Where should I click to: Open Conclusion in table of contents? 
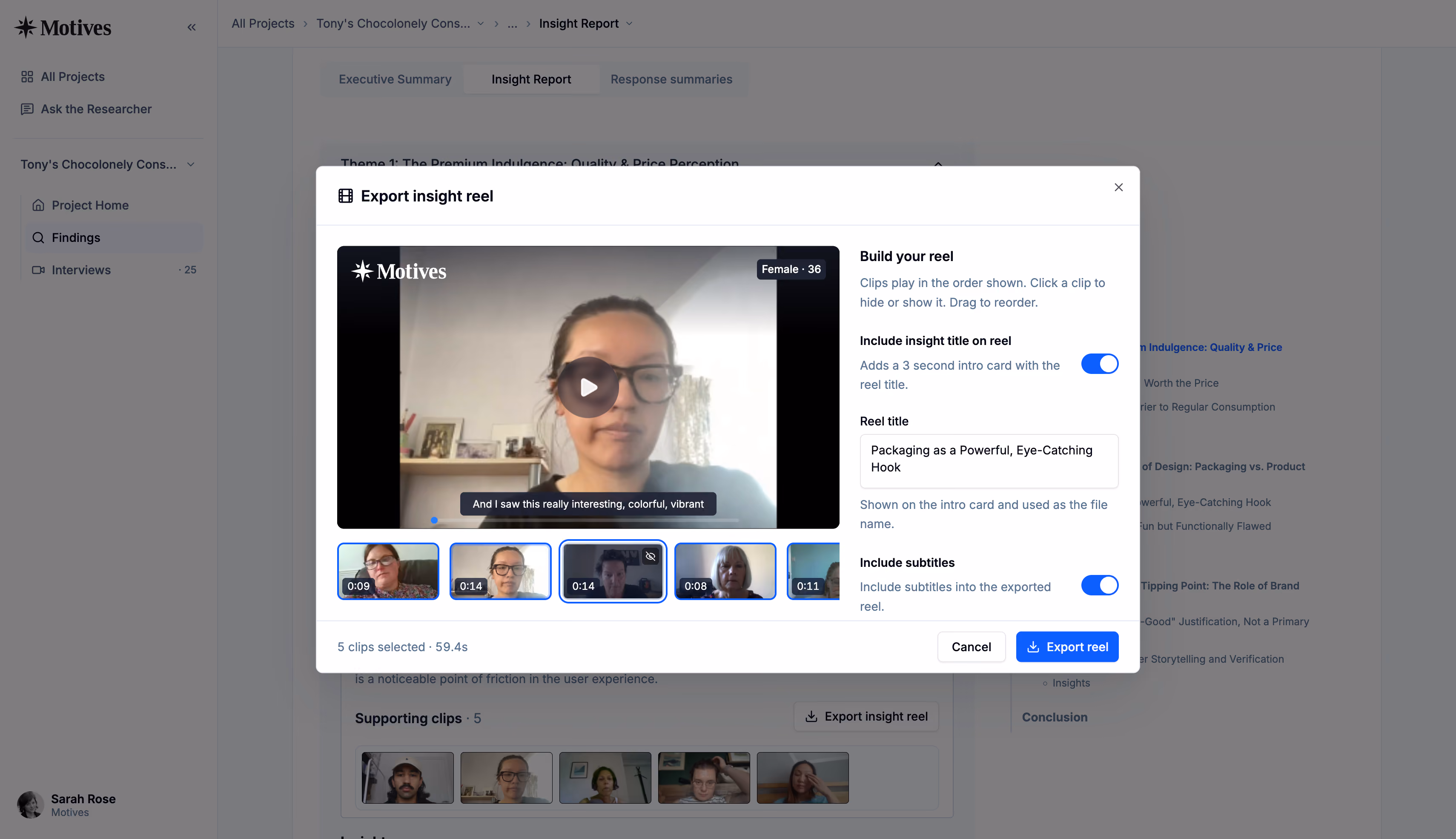[1055, 717]
